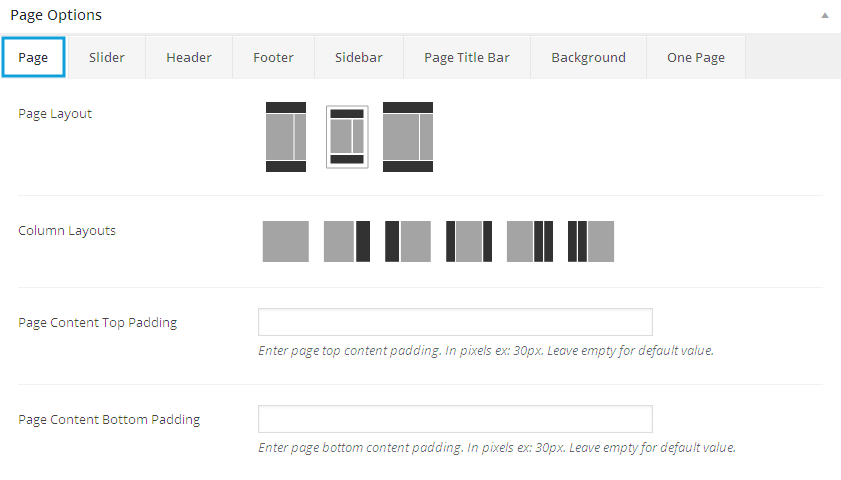Viewport: 841px width, 480px height.
Task: Switch to the Slider tab
Action: click(107, 57)
